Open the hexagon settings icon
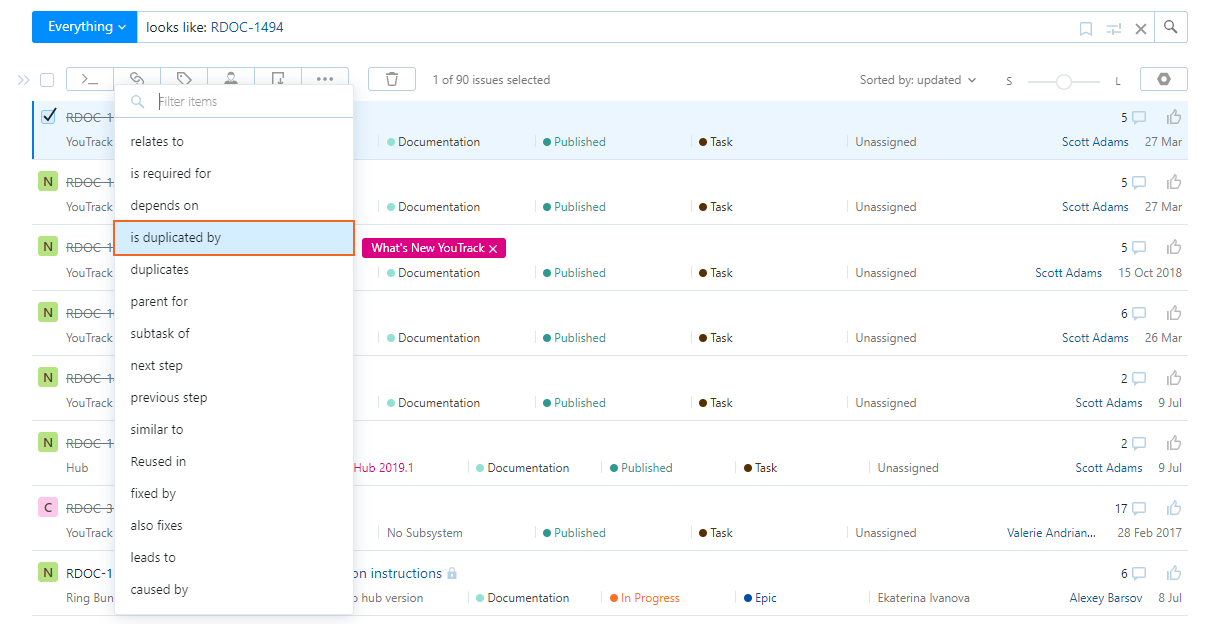 click(x=1163, y=79)
